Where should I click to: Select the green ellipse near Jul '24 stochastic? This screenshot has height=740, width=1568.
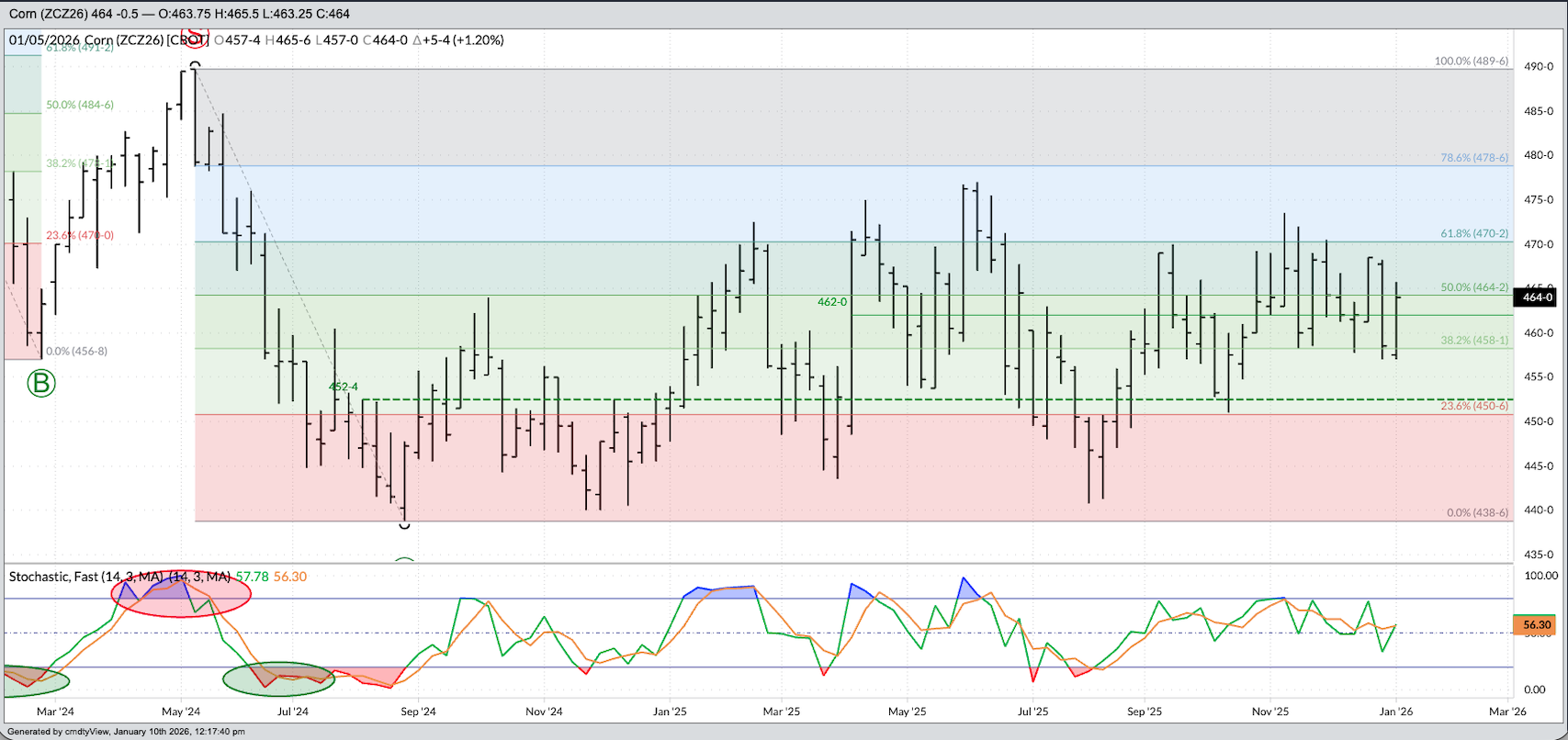278,678
